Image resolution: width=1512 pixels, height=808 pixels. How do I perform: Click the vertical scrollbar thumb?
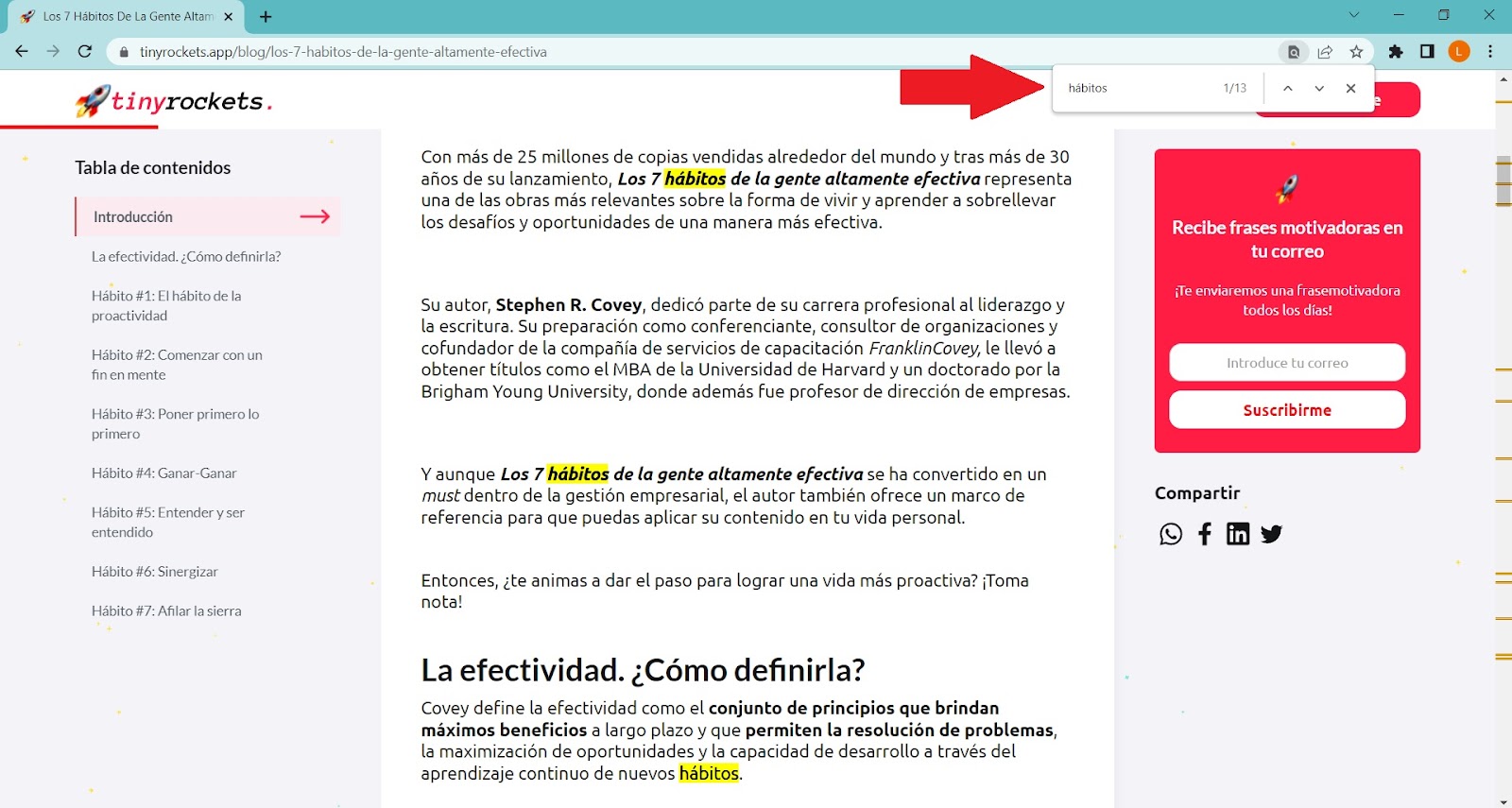[x=1503, y=180]
